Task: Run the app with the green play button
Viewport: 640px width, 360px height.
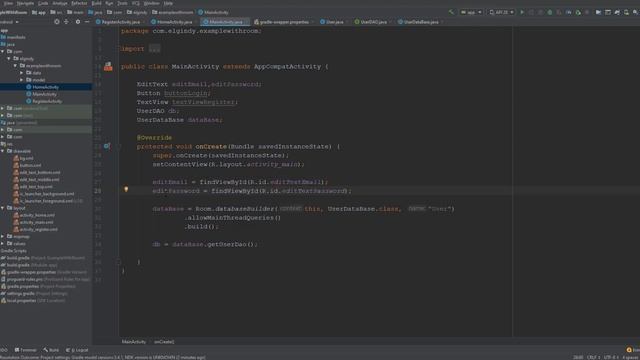Action: (522, 12)
